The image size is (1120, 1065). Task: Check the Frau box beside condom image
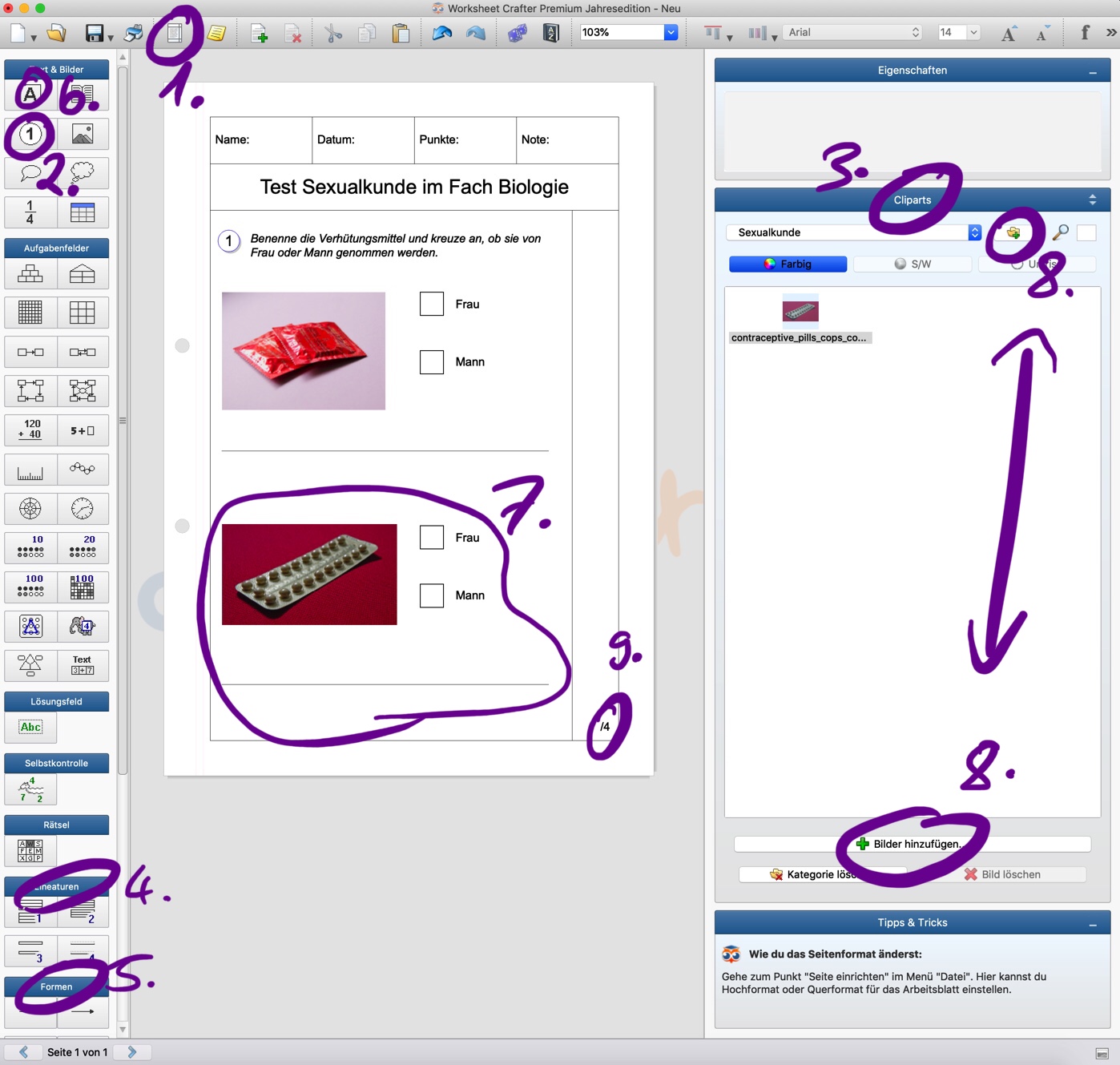[x=432, y=304]
